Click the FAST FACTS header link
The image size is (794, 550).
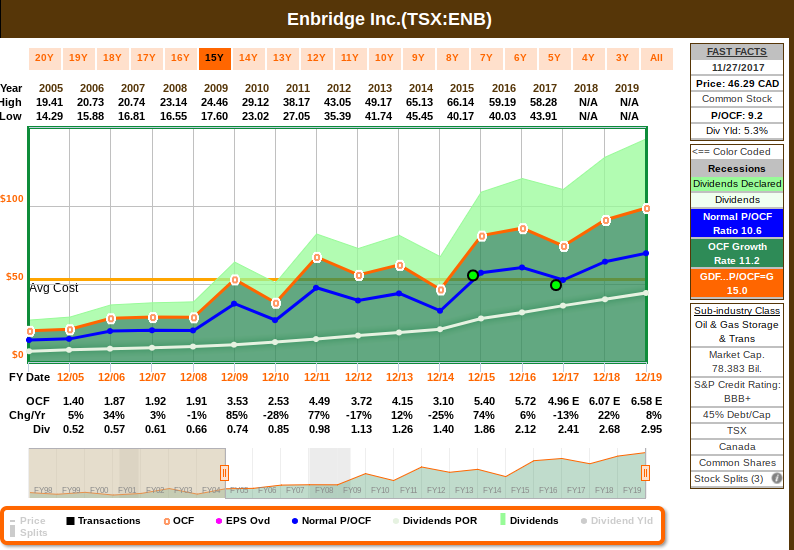(x=737, y=52)
